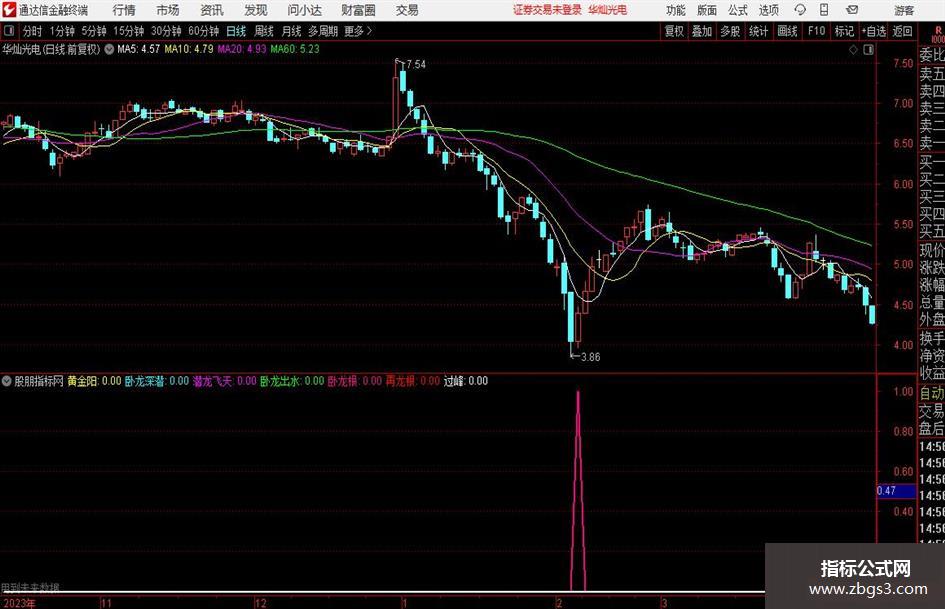Click the 7.54 high price marker
This screenshot has height=609, width=945.
point(416,64)
